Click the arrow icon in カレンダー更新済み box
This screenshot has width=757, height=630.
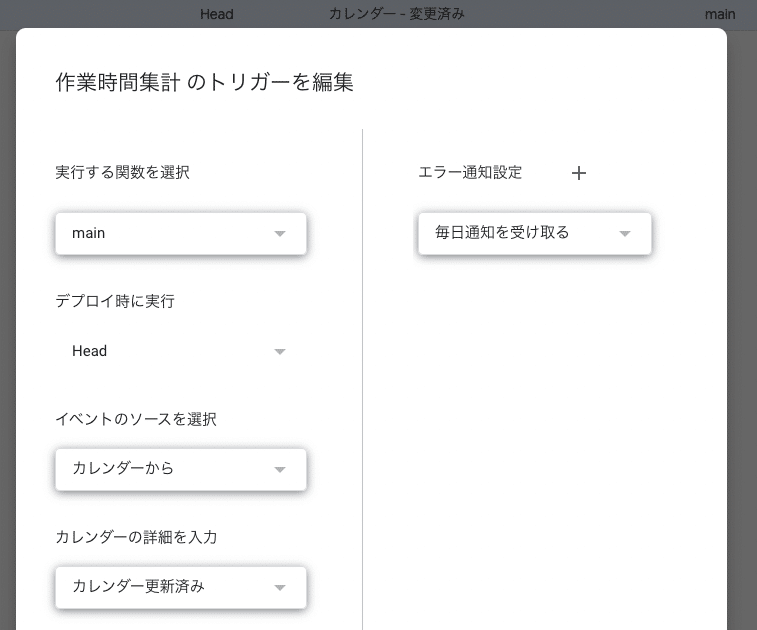(280, 588)
